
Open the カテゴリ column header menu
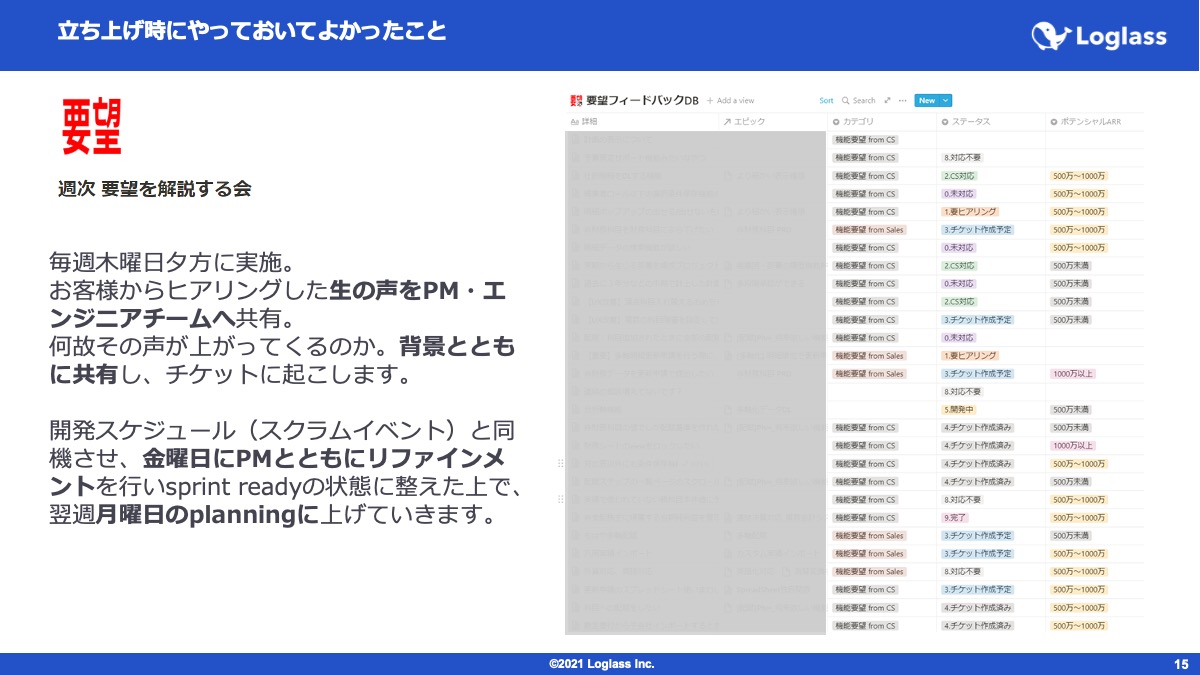pos(853,122)
